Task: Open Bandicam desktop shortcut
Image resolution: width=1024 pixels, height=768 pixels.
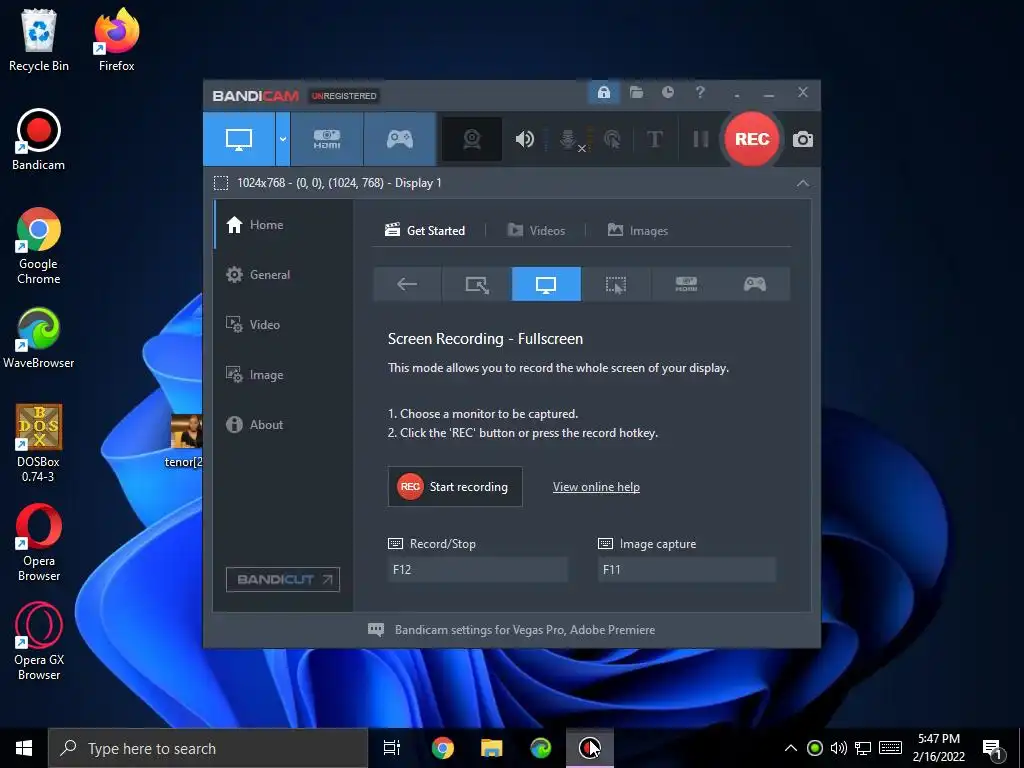Action: [39, 140]
